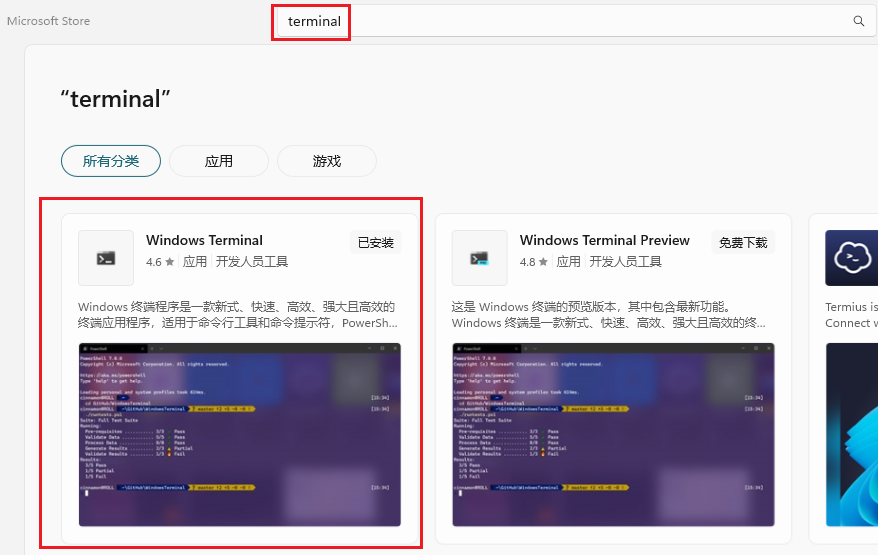878x555 pixels.
Task: Click 开发人员工具 under Windows Terminal Preview
Action: tap(625, 262)
